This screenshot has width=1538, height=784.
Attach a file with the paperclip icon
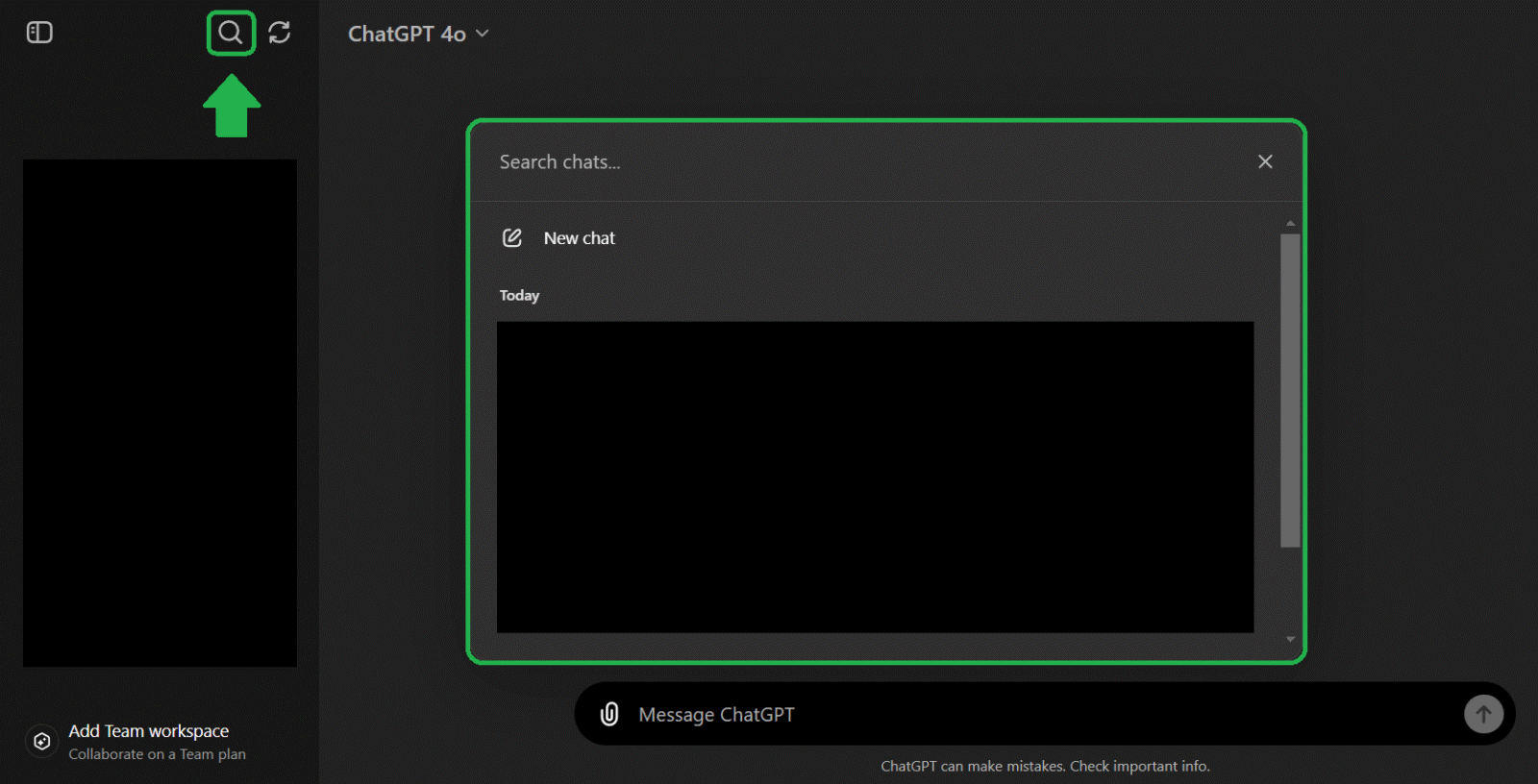609,714
